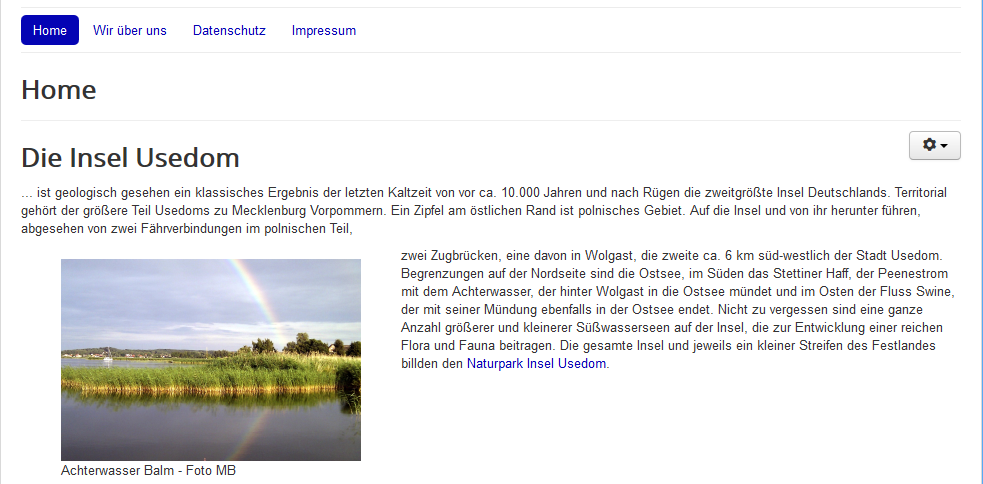Open the Impressum menu item
983x484 pixels.
pyautogui.click(x=324, y=30)
